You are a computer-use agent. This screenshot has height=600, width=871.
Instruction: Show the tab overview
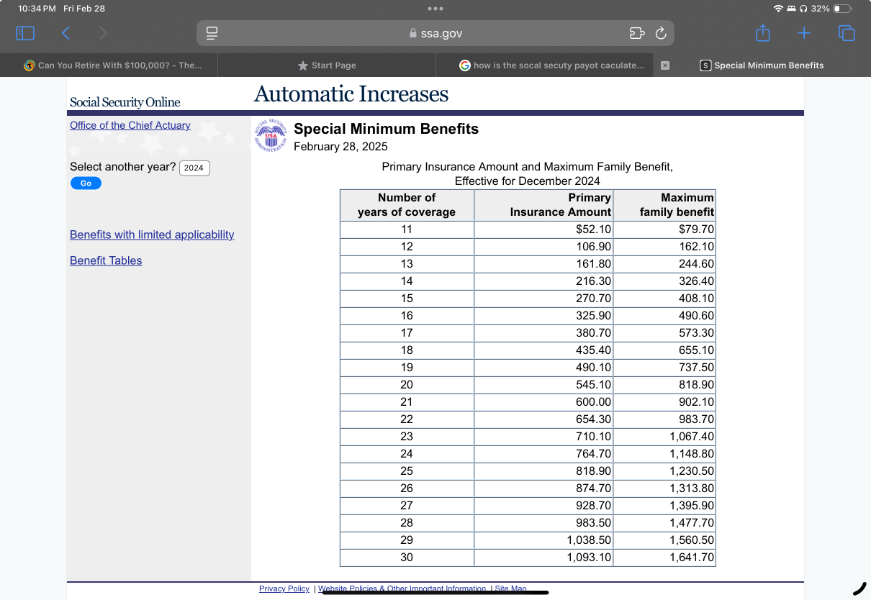click(846, 33)
